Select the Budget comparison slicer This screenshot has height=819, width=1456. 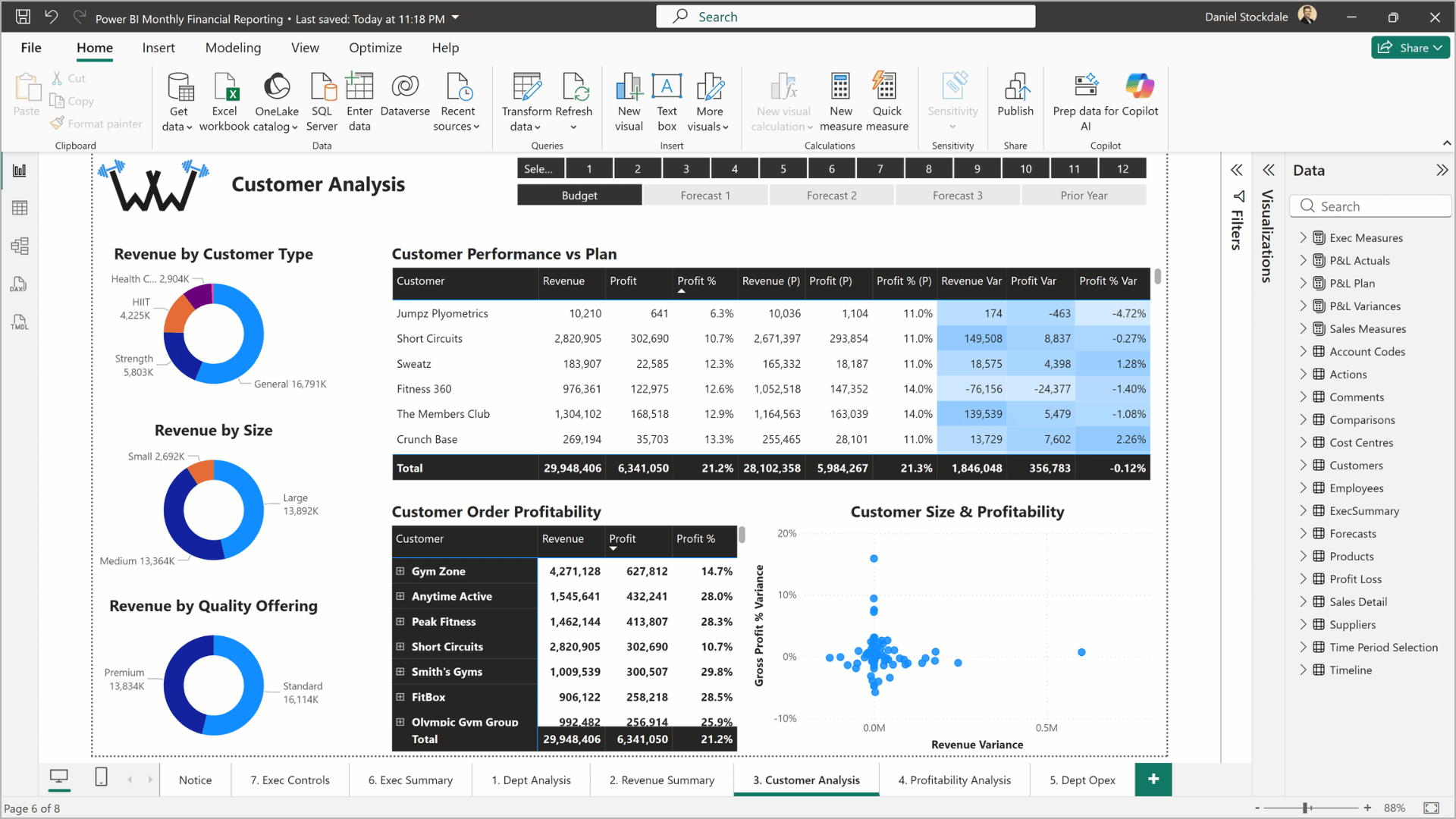[579, 196]
